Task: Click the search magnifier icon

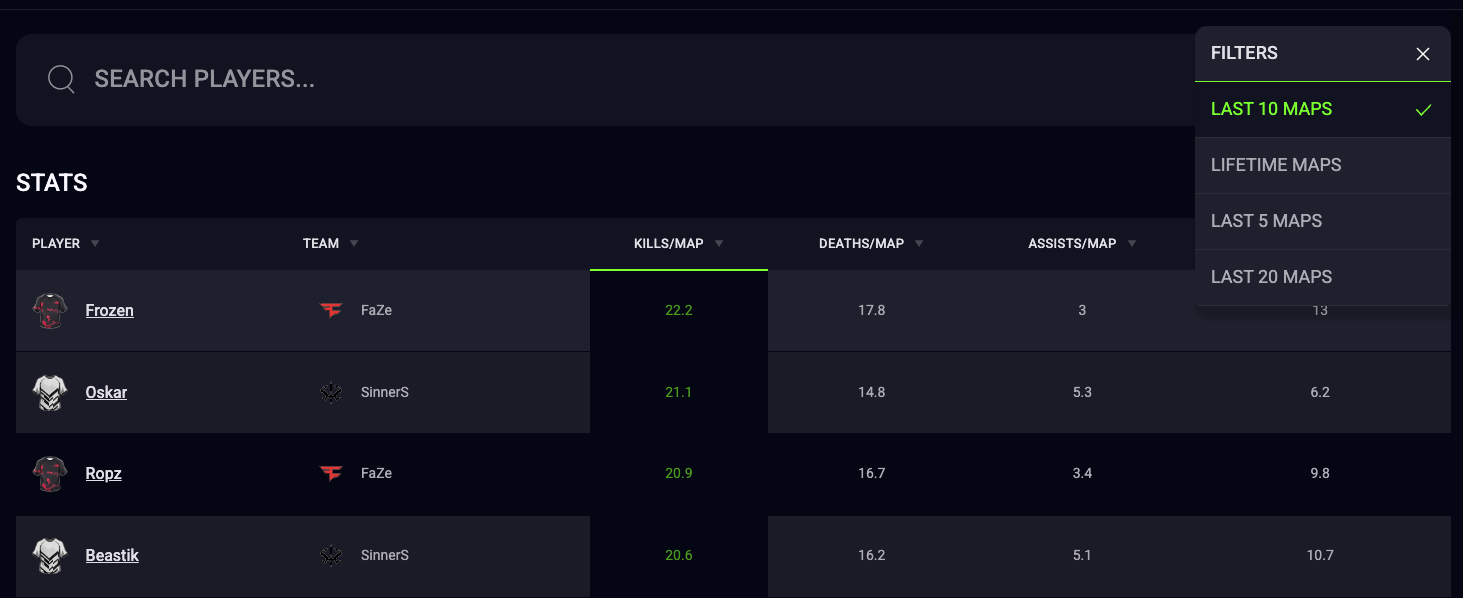Action: click(x=61, y=80)
